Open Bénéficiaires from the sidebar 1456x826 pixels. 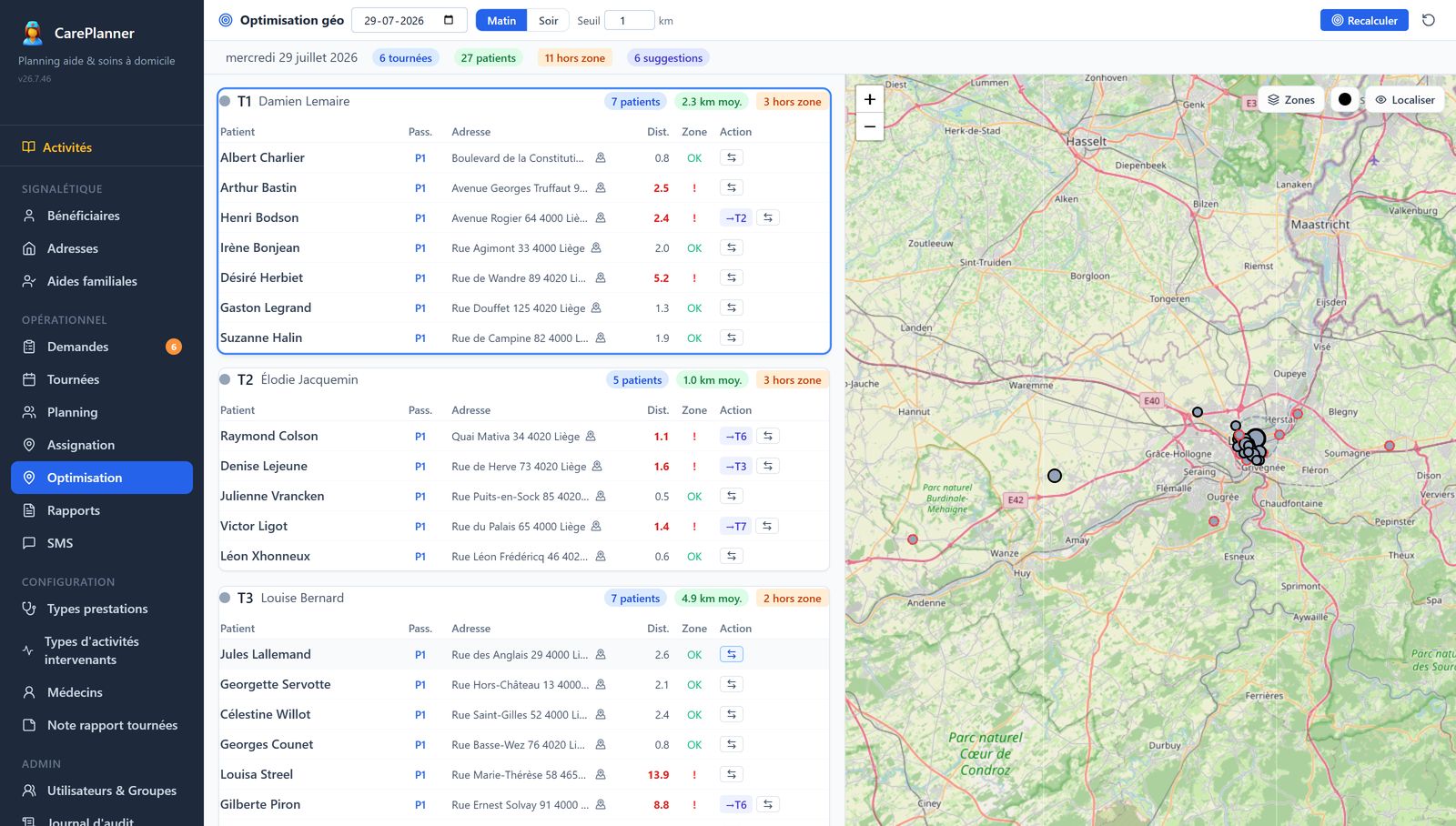[x=102, y=216]
